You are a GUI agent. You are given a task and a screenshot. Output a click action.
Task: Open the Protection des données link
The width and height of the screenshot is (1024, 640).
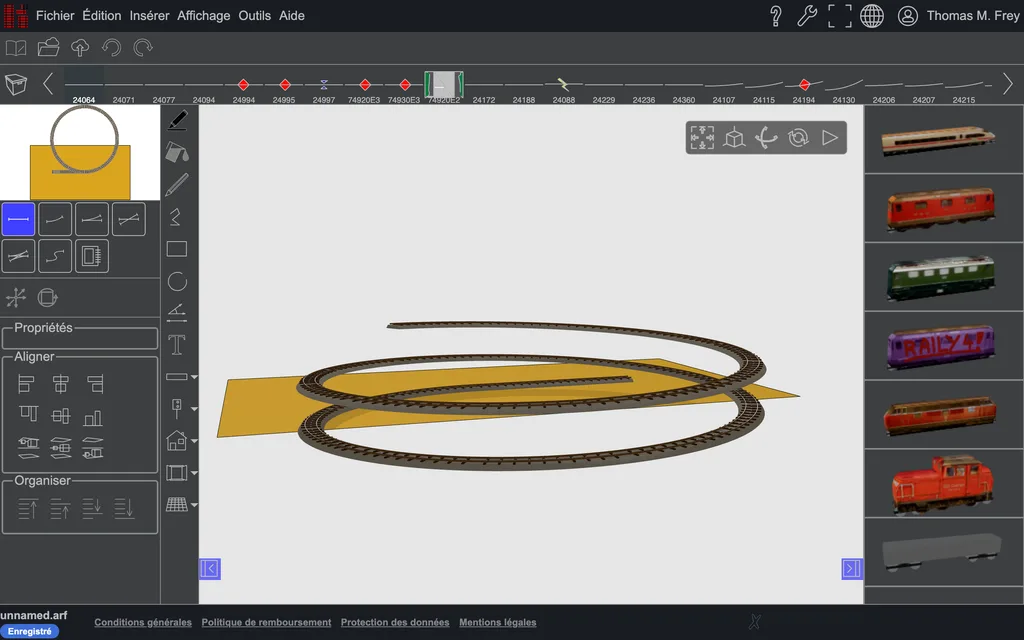coord(395,622)
